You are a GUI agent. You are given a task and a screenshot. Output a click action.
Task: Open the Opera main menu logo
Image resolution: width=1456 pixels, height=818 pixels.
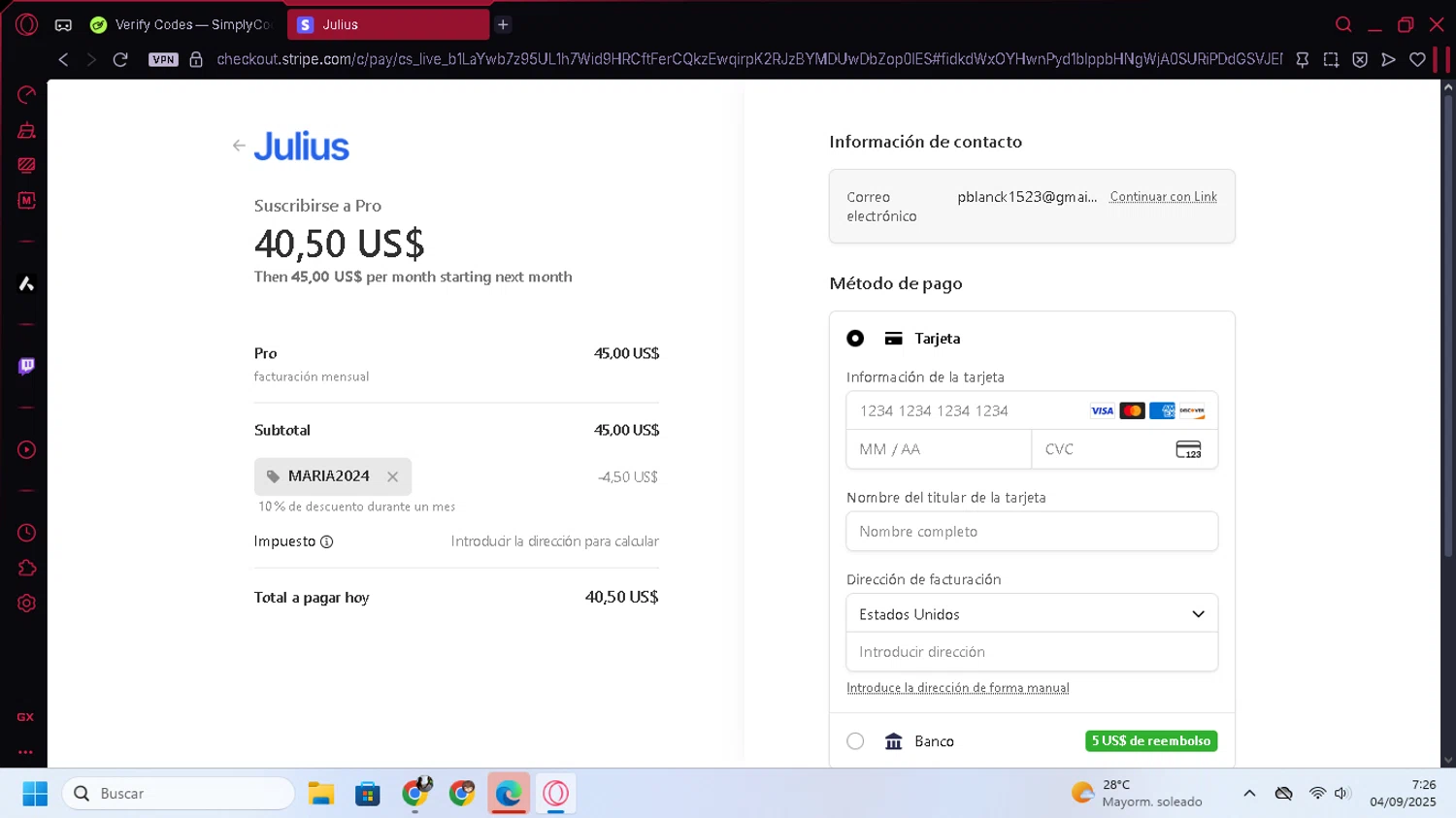pyautogui.click(x=26, y=24)
